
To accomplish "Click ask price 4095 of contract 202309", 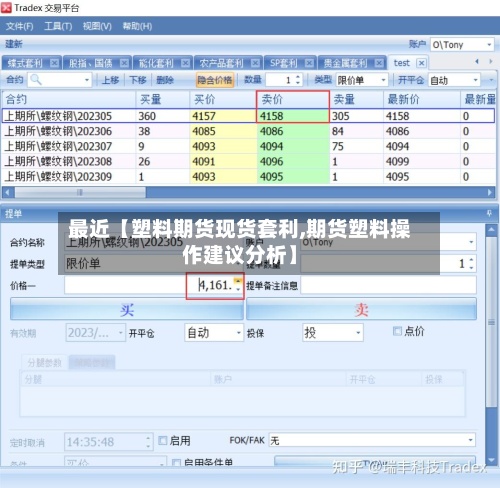I will 293,176.
